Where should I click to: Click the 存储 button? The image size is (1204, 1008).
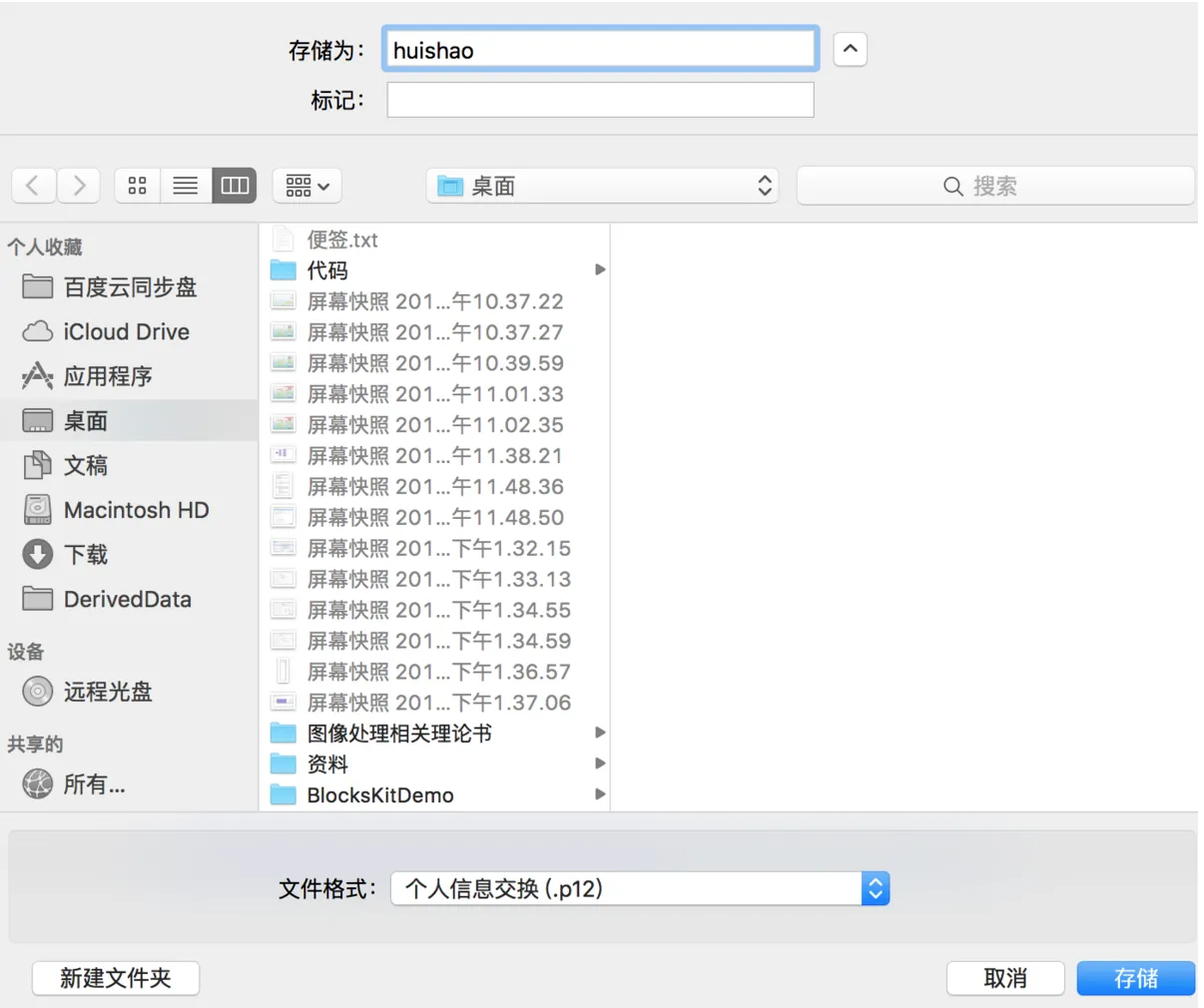[x=1136, y=978]
